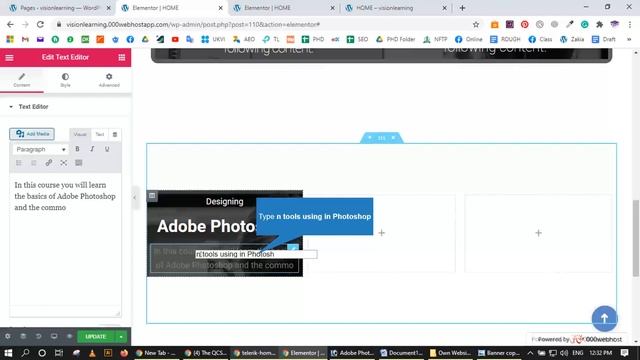640x360 pixels.
Task: Switch to the Pages - visionlearning browser tab
Action: [60, 8]
